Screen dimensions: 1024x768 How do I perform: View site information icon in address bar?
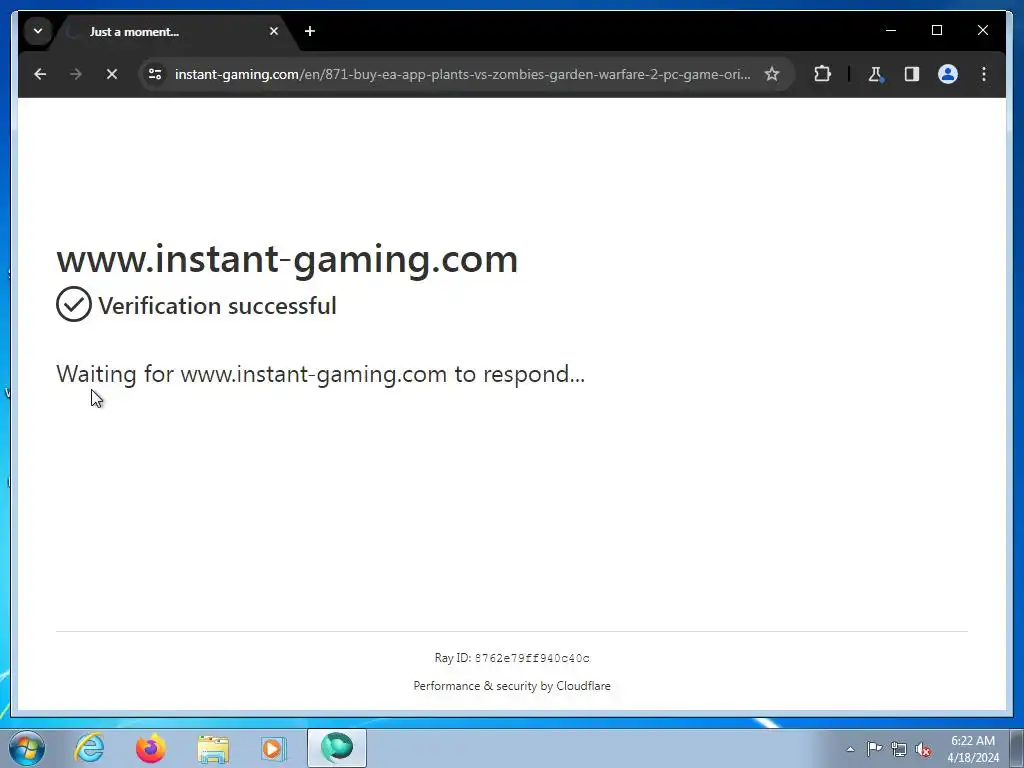155,74
